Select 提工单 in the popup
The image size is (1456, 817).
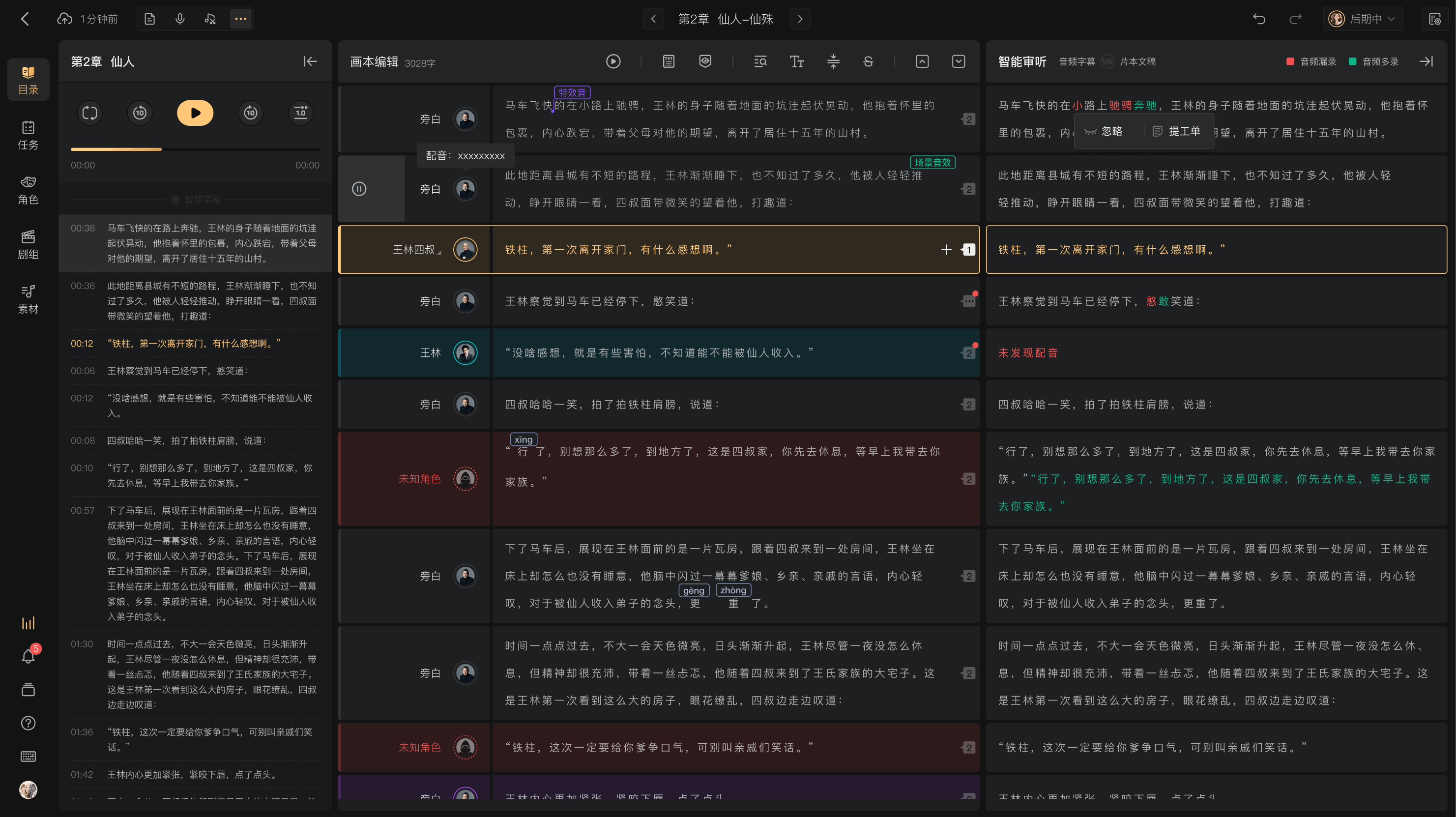[1177, 131]
